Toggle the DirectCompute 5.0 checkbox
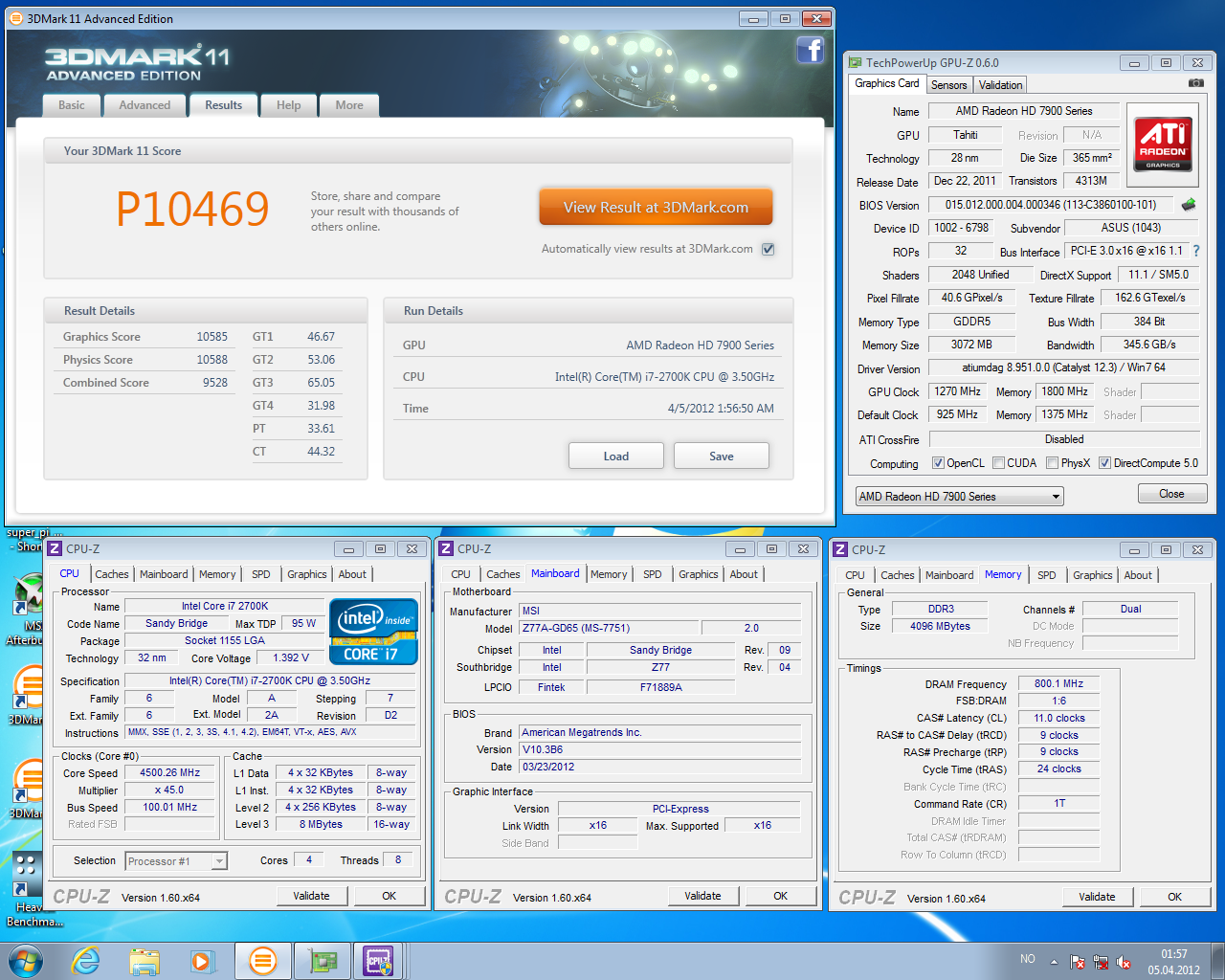The image size is (1225, 980). [1104, 463]
